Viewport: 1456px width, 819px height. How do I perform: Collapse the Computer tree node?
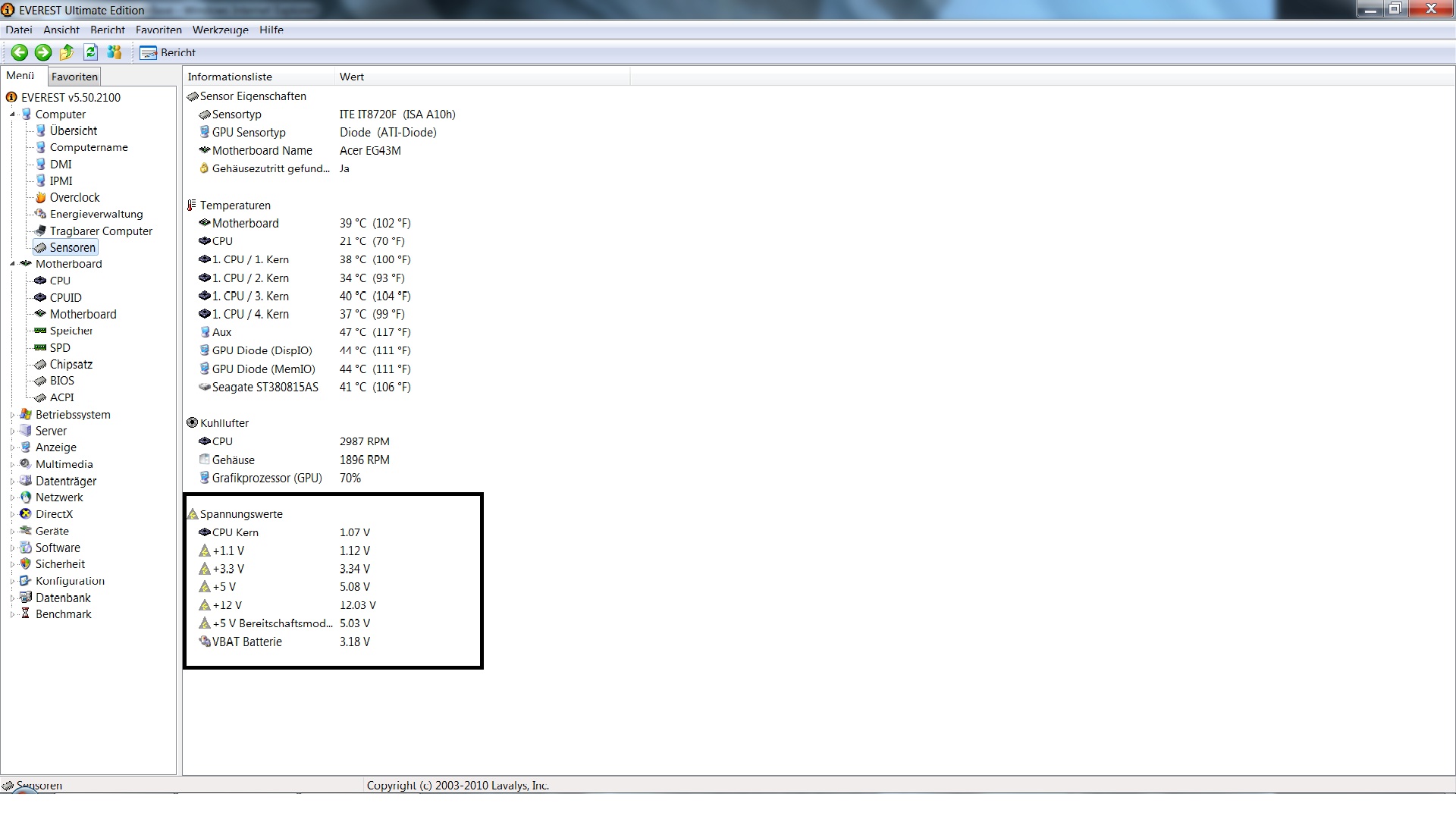point(12,115)
